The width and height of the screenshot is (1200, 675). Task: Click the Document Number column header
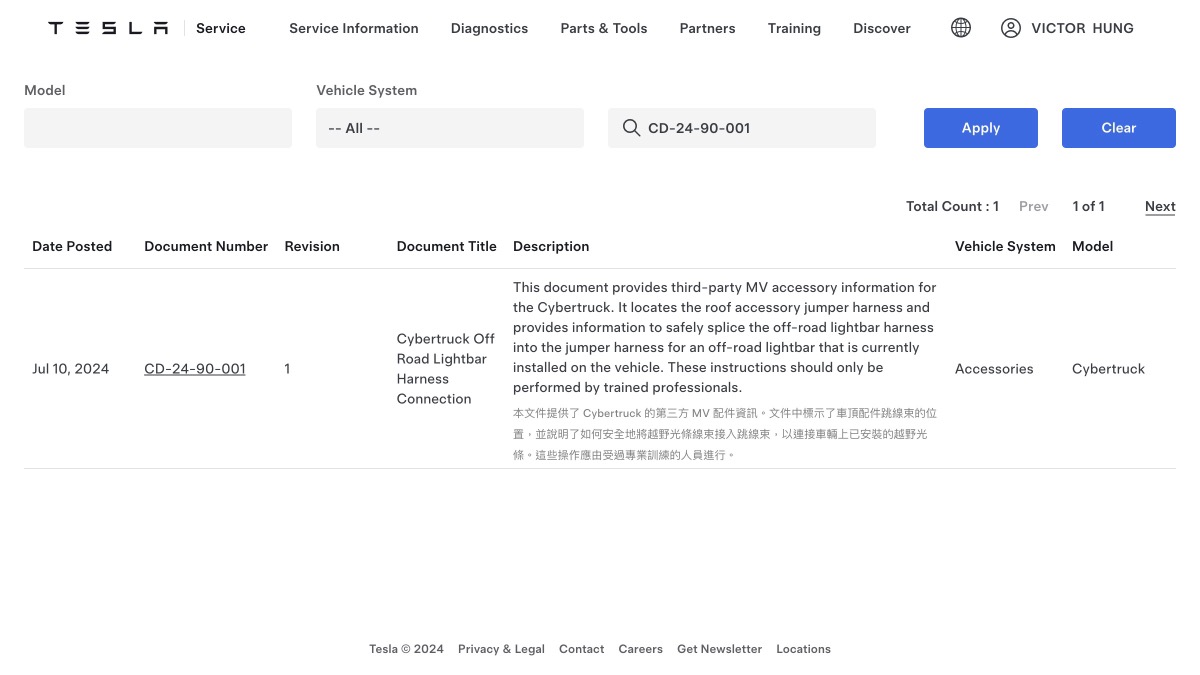coord(206,246)
